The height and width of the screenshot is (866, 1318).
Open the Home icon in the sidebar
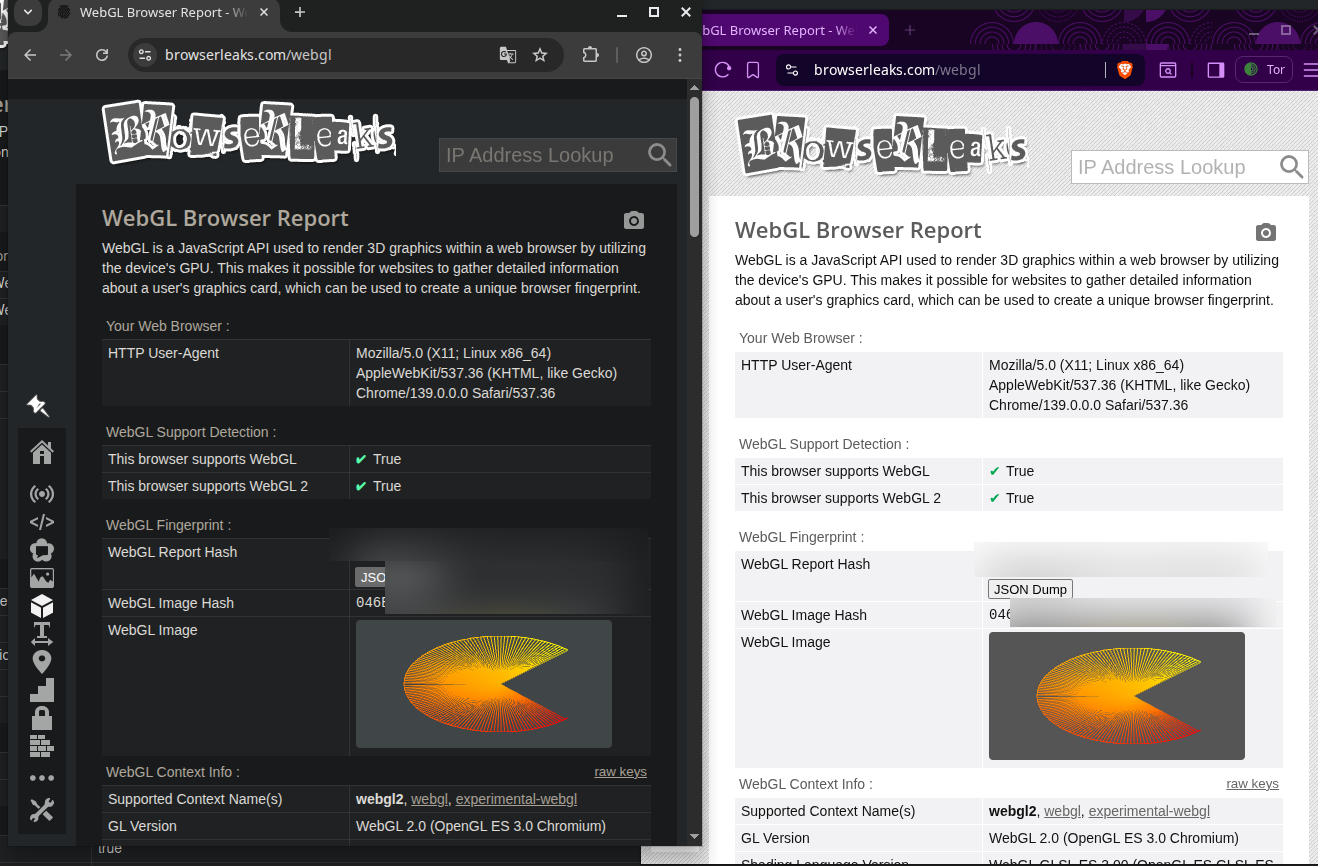click(x=42, y=452)
